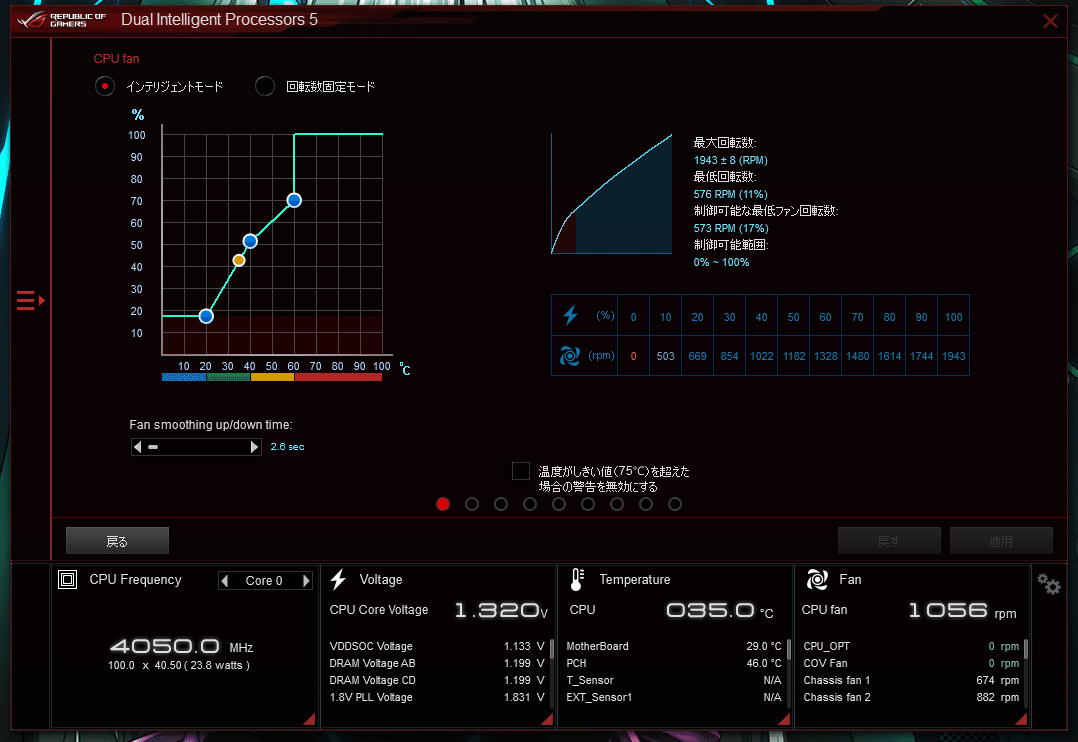Viewport: 1078px width, 742px height.
Task: Click the Temperature list scrollbar
Action: click(789, 650)
